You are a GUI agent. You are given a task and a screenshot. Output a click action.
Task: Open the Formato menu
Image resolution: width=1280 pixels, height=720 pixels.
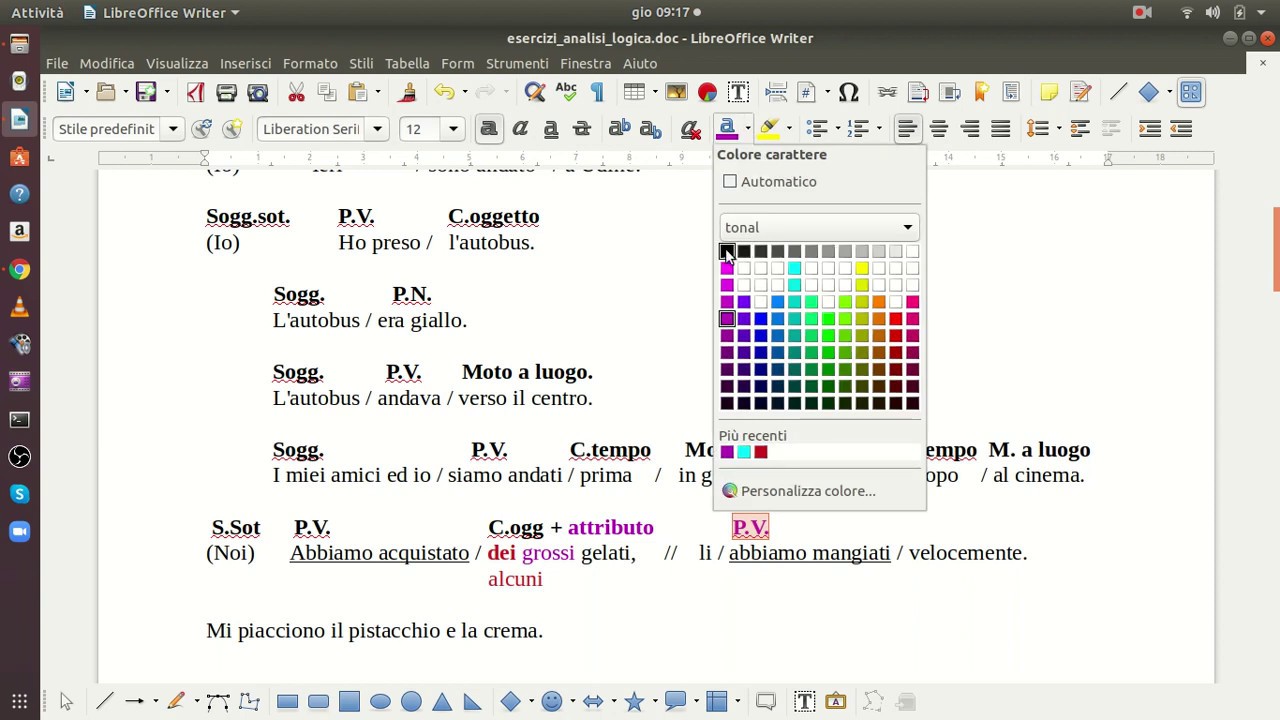(x=310, y=63)
